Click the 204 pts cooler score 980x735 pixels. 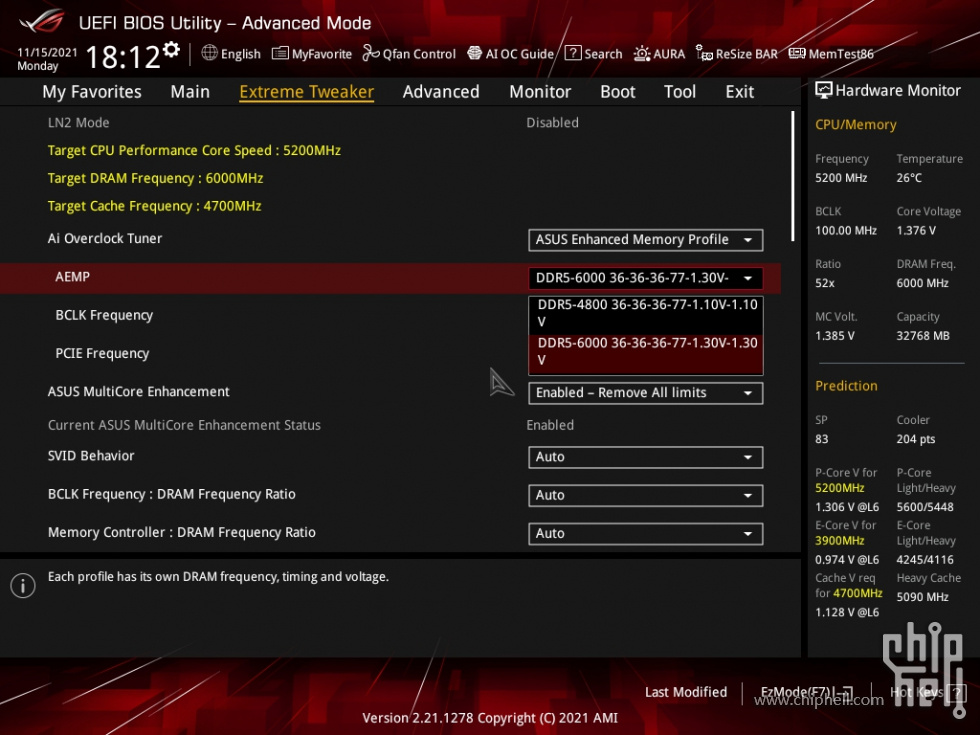pos(916,439)
